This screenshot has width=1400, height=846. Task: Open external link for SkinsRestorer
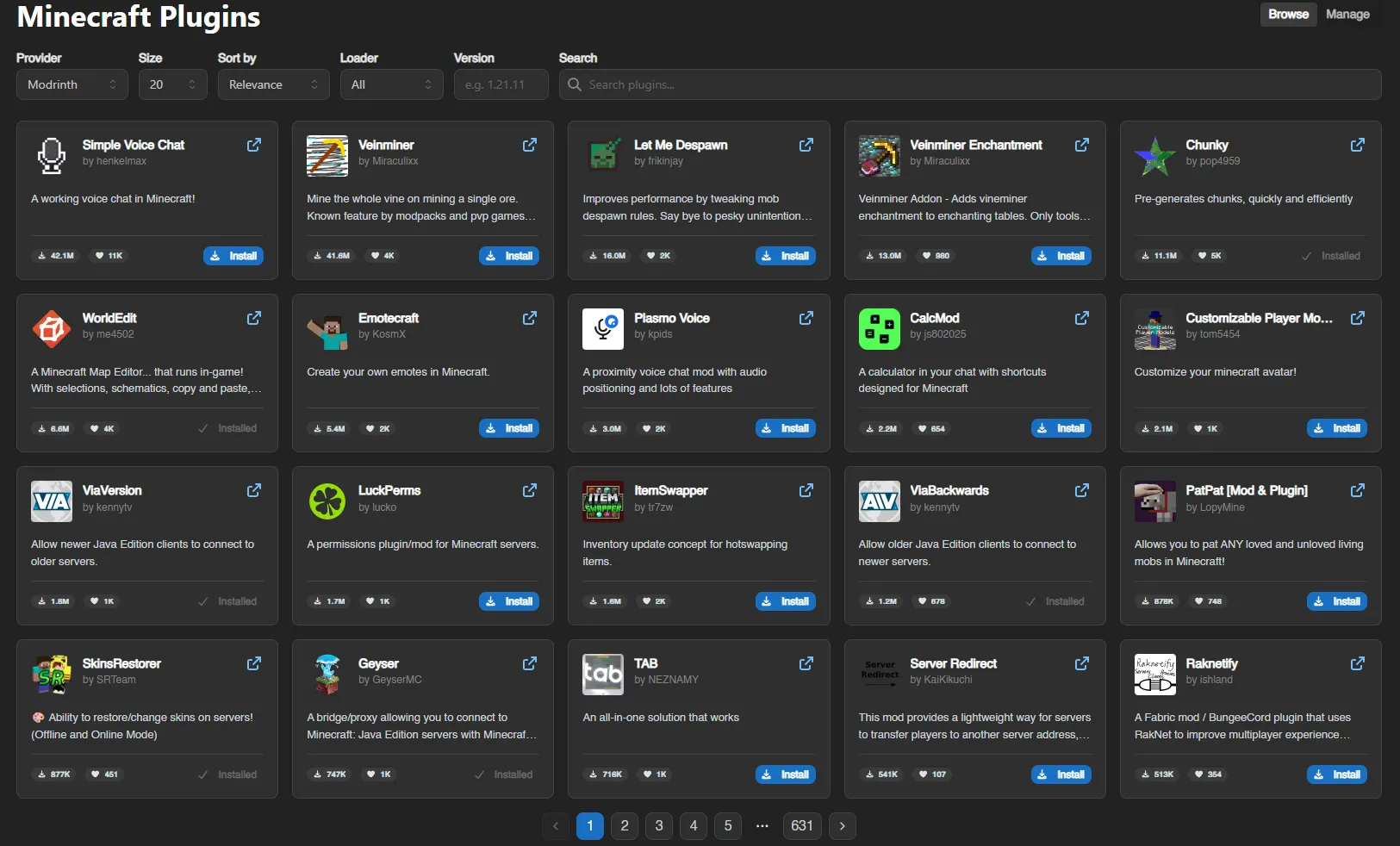pyautogui.click(x=254, y=663)
